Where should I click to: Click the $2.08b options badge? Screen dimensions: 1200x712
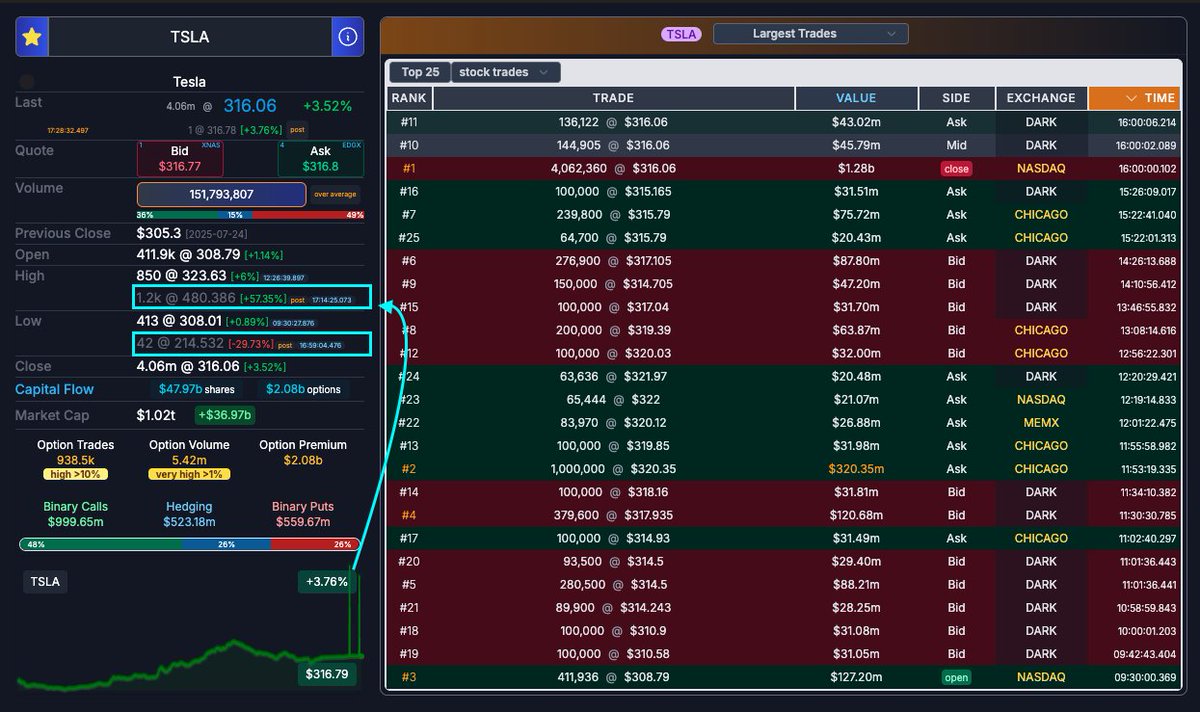click(304, 390)
